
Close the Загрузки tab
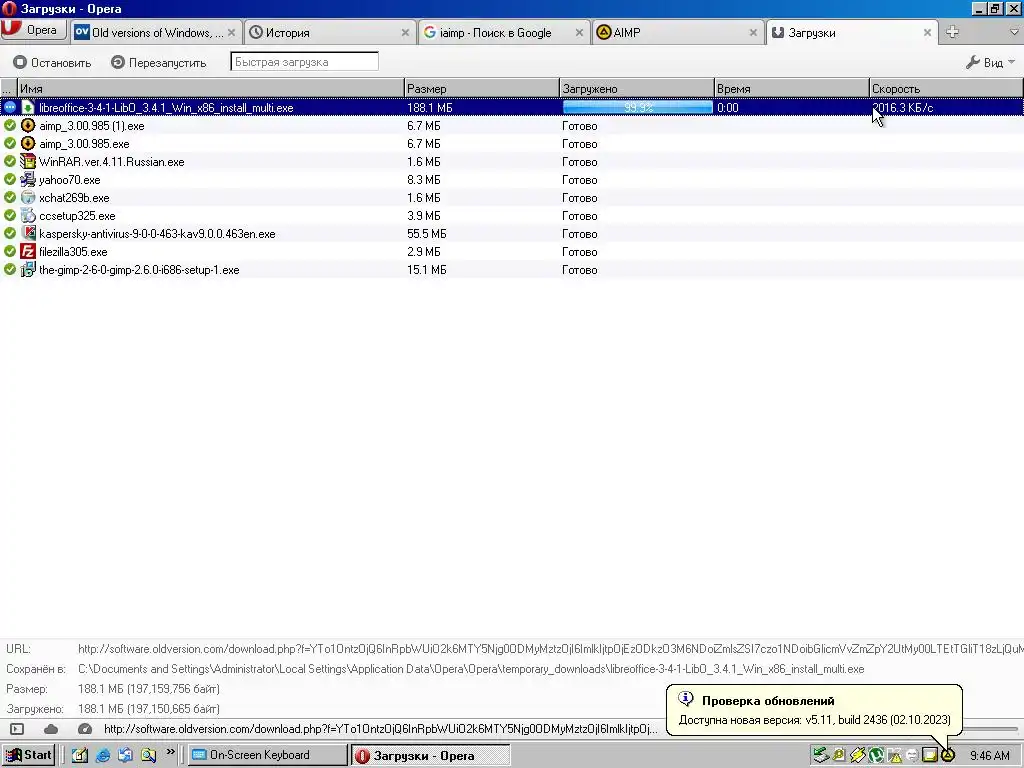point(927,33)
